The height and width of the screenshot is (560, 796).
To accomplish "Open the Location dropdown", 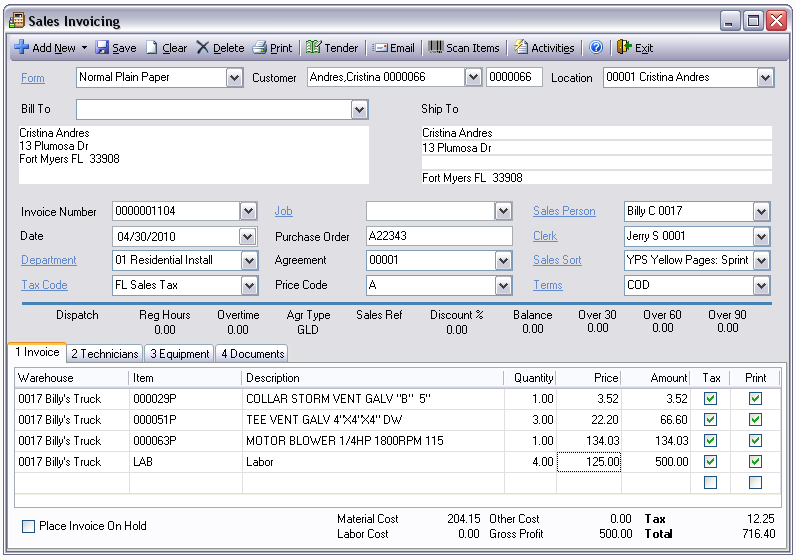I will pos(765,78).
